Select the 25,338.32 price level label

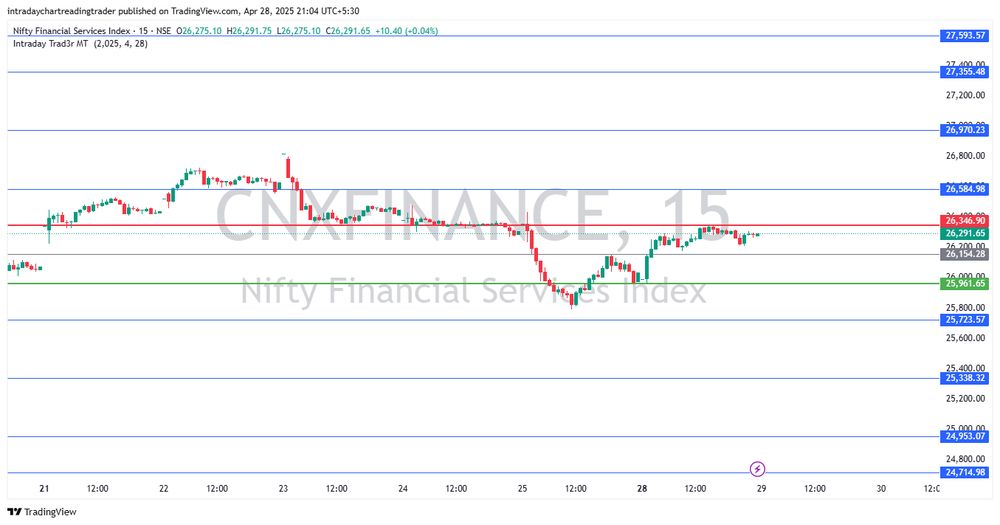point(965,378)
